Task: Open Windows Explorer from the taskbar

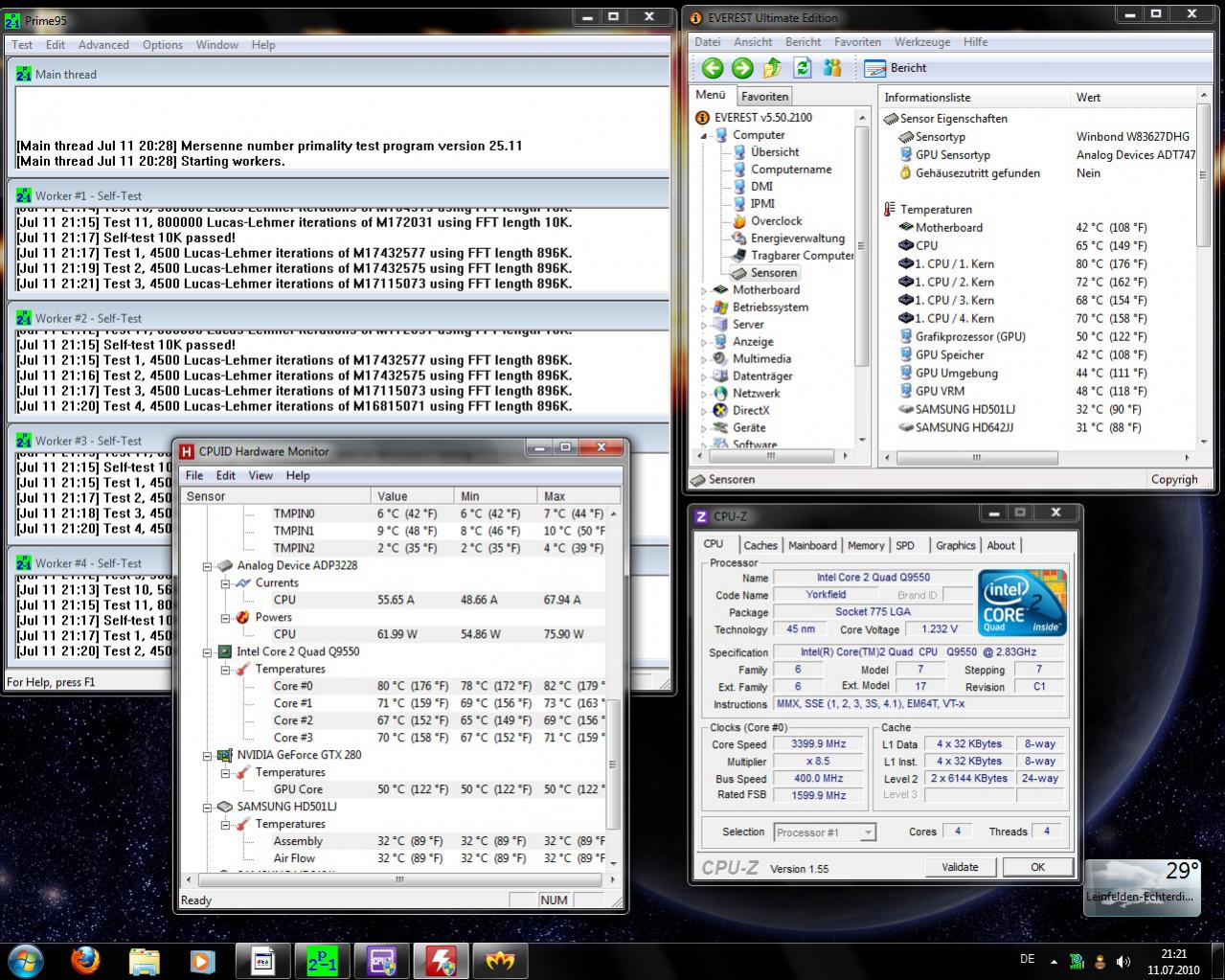Action: pyautogui.click(x=144, y=959)
